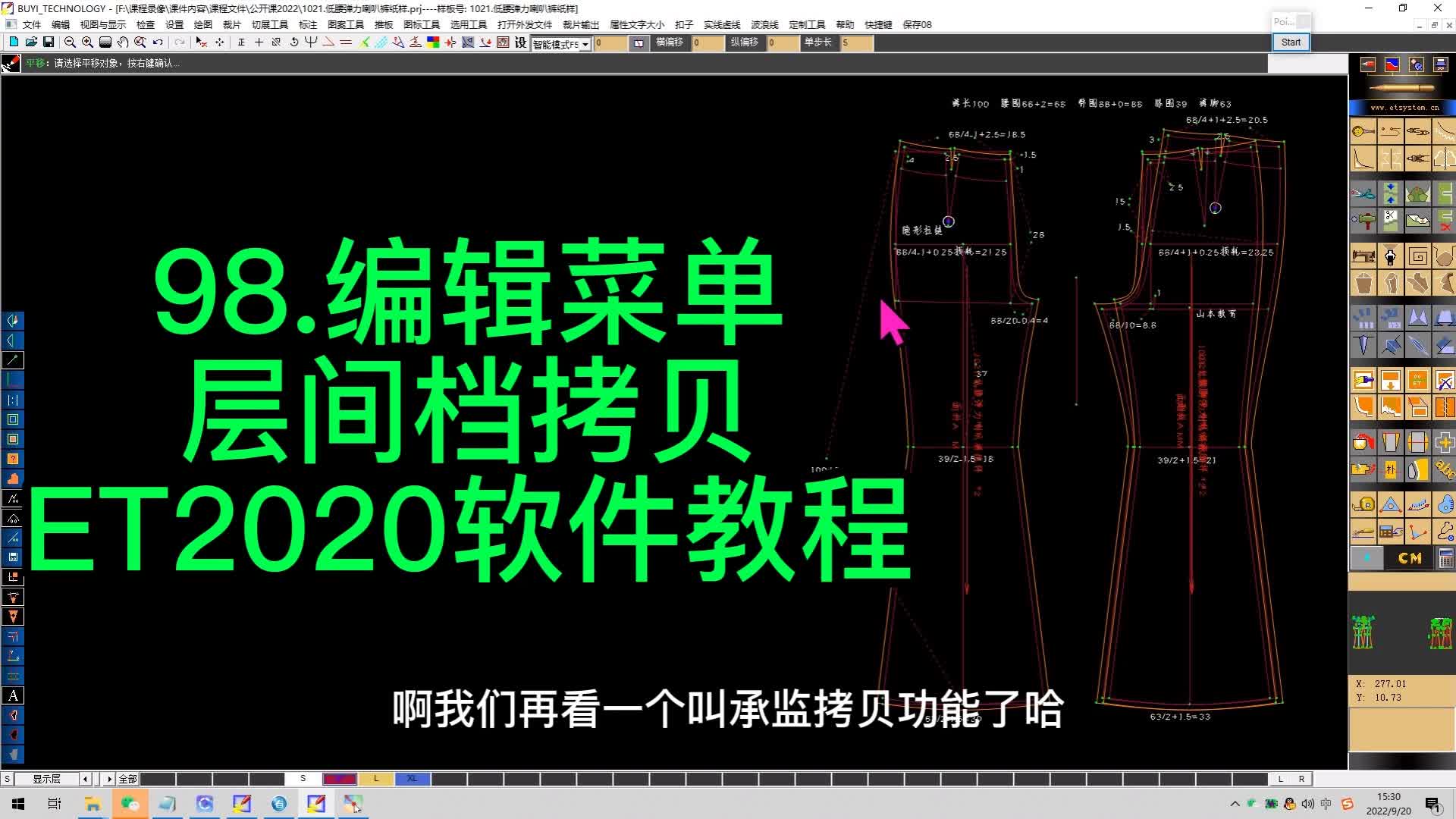Click the 保存08 menu entry

tap(918, 24)
